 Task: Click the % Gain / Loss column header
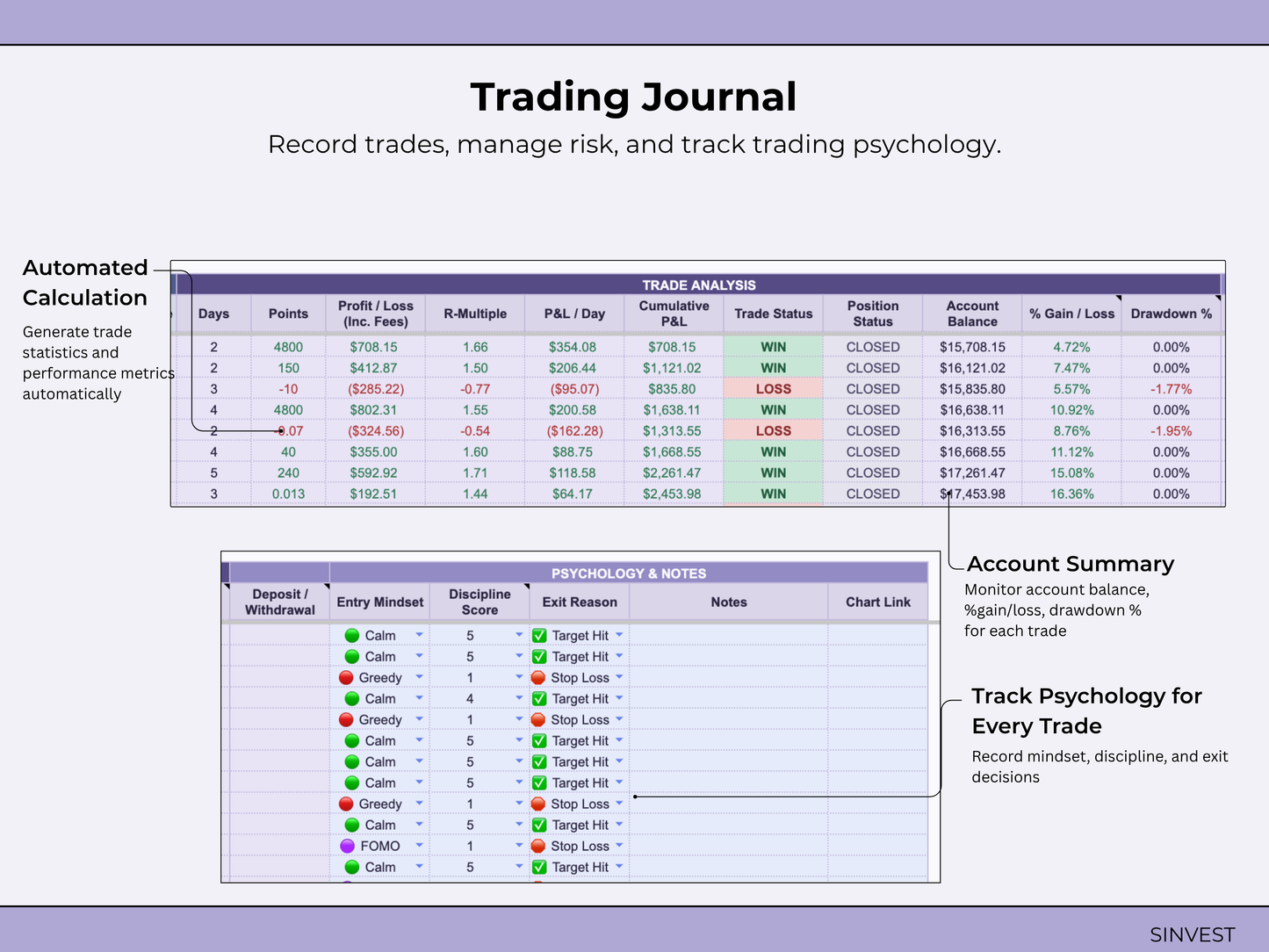click(x=1071, y=314)
